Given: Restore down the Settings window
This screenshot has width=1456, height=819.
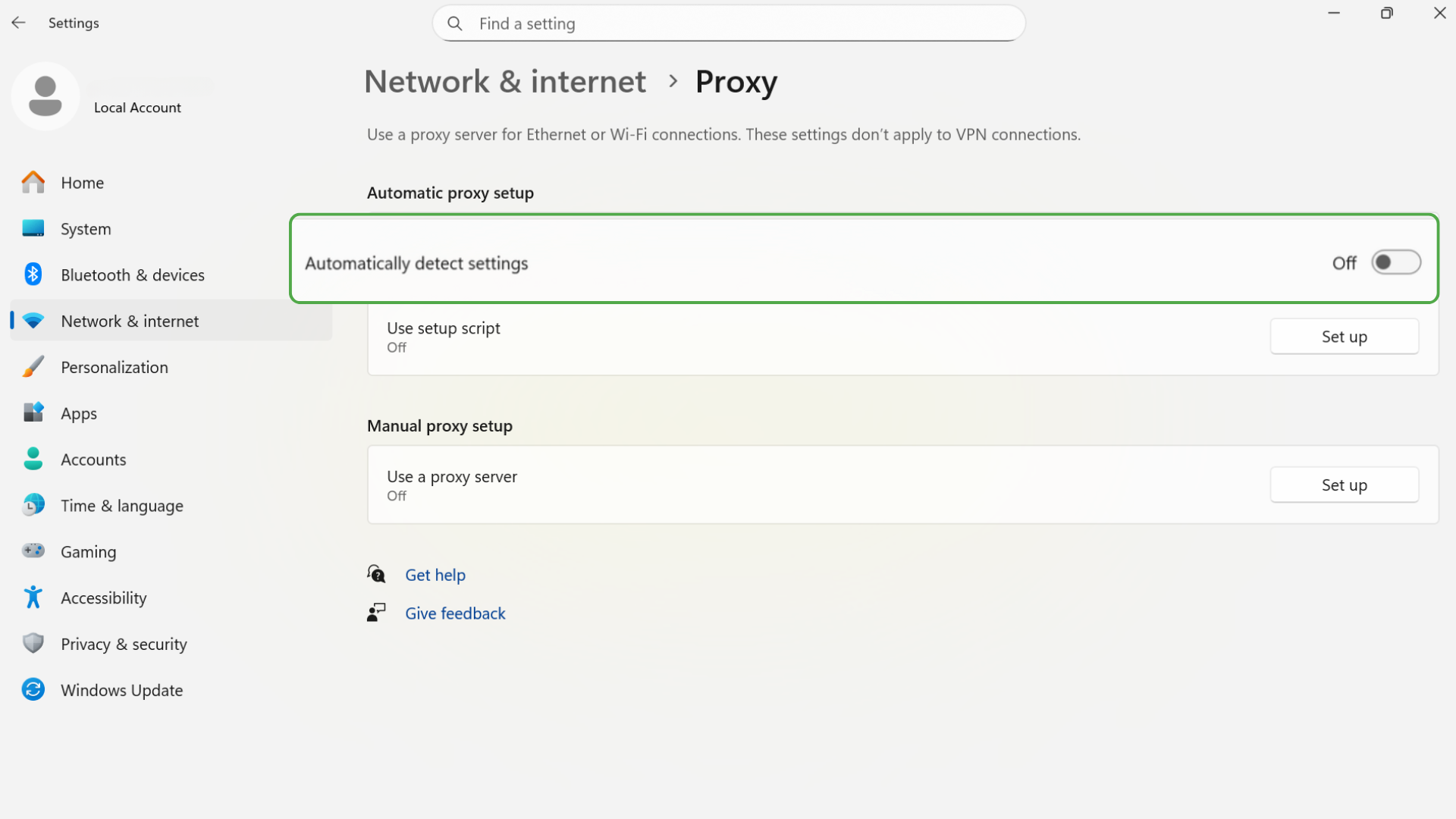Looking at the screenshot, I should (x=1386, y=13).
